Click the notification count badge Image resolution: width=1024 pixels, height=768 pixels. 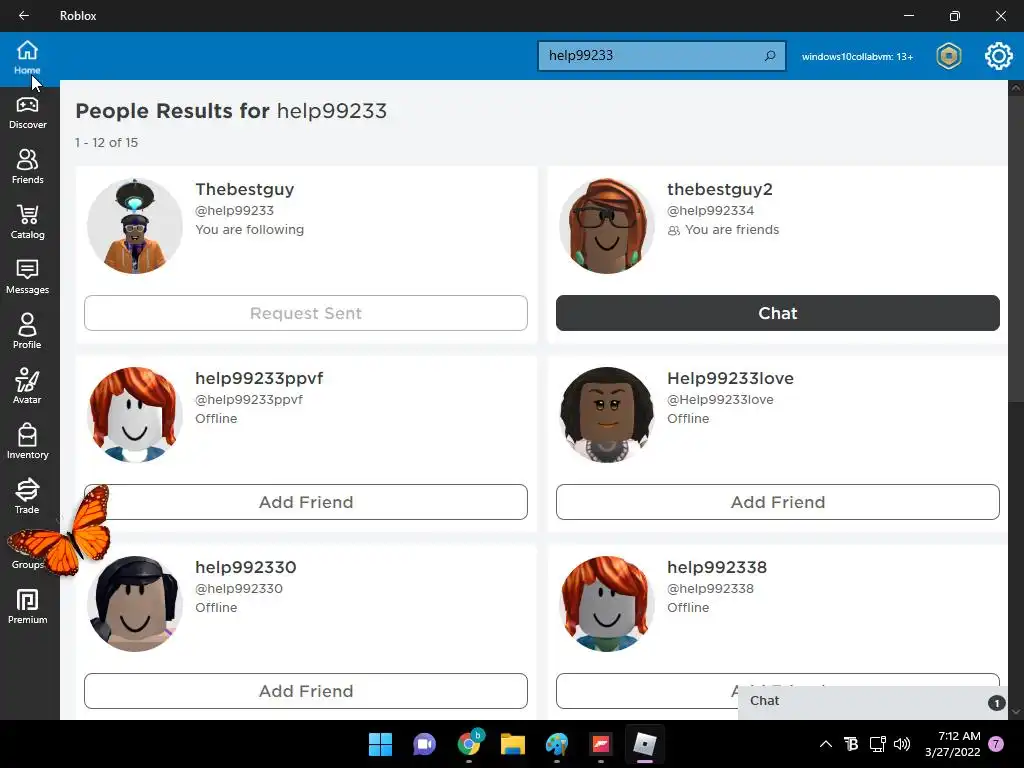(996, 744)
